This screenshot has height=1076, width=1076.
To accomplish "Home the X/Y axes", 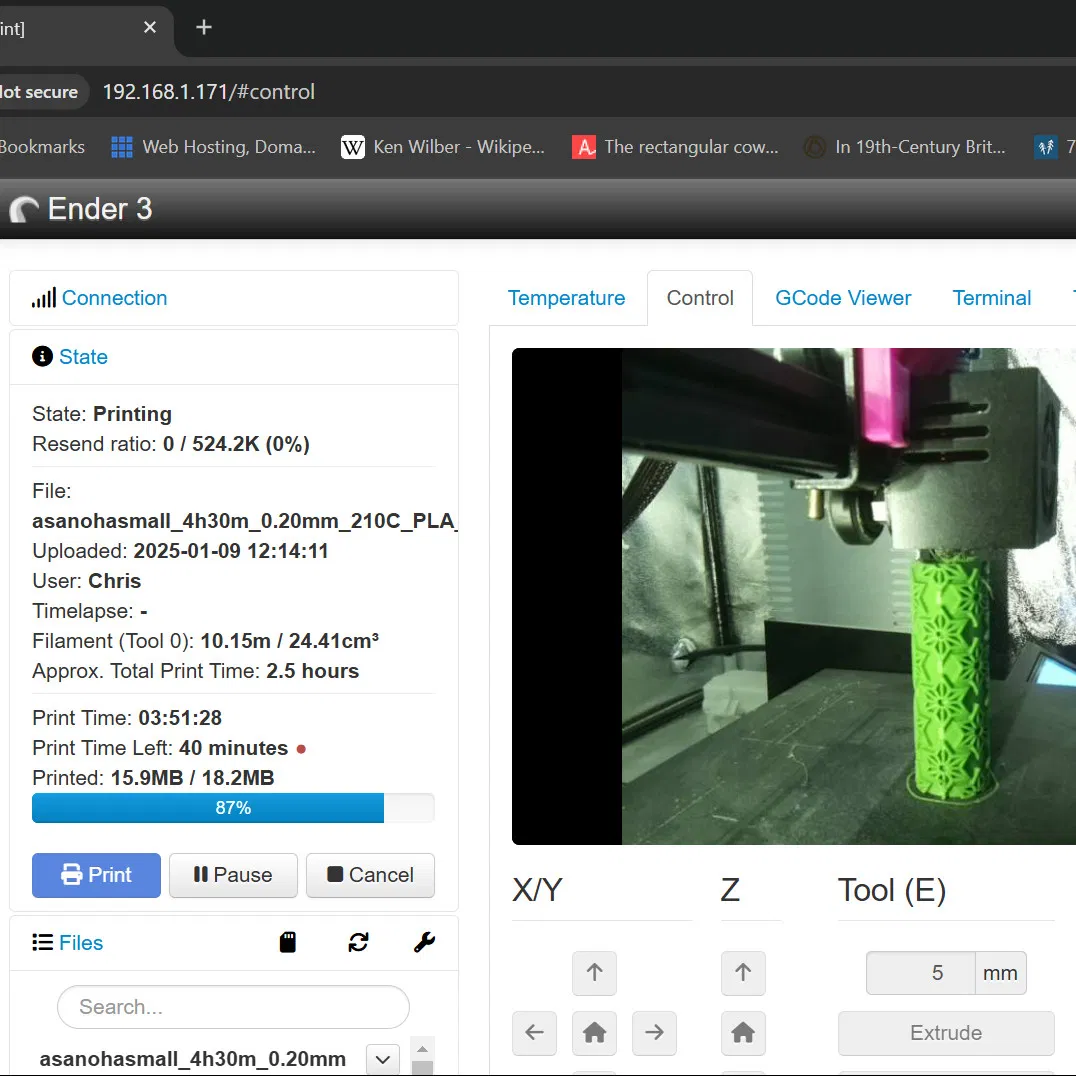I will tap(594, 1033).
